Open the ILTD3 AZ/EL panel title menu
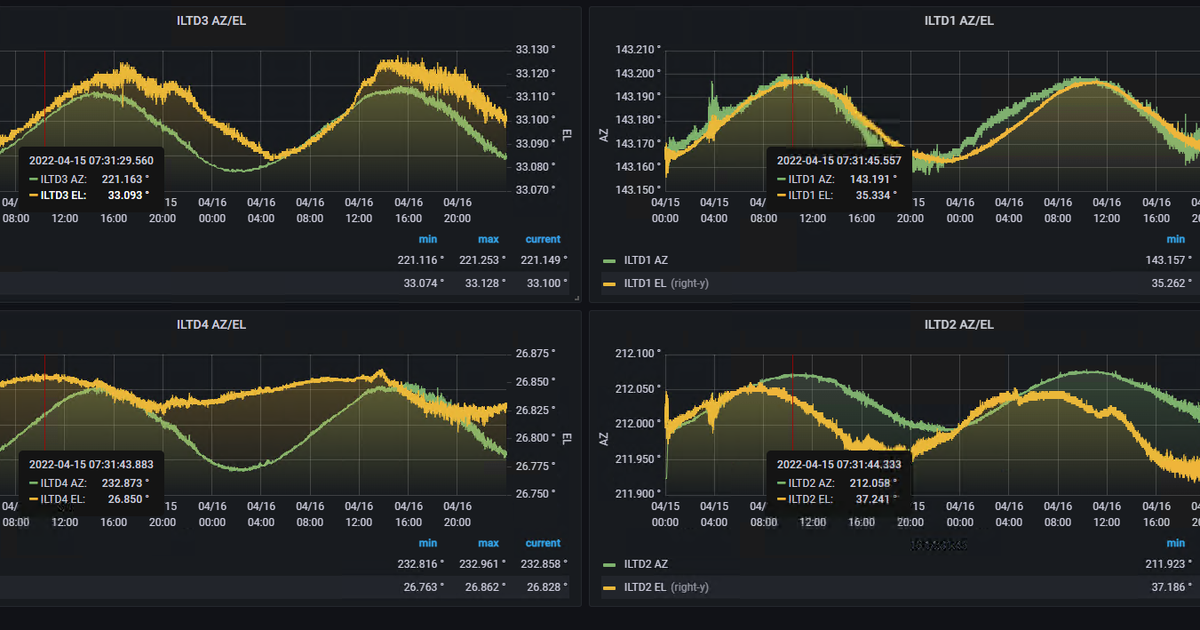This screenshot has width=1200, height=630. click(x=210, y=20)
